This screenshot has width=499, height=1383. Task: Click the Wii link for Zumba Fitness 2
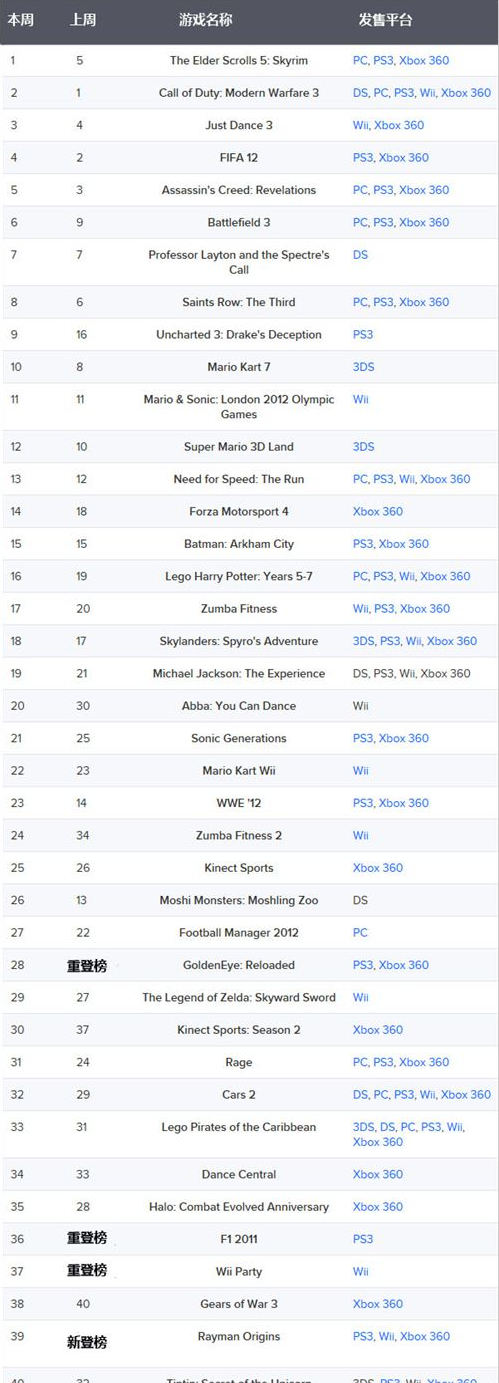pos(361,836)
